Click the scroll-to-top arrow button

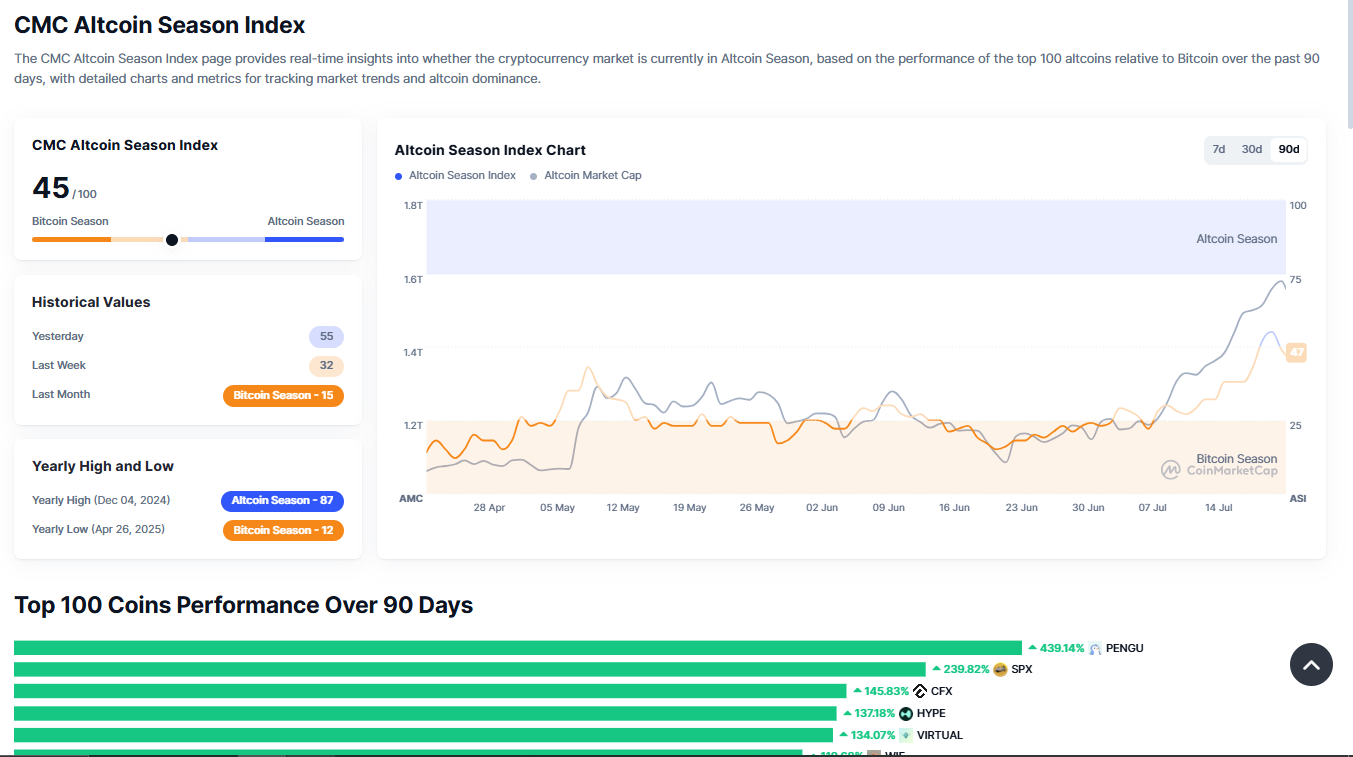click(x=1311, y=664)
